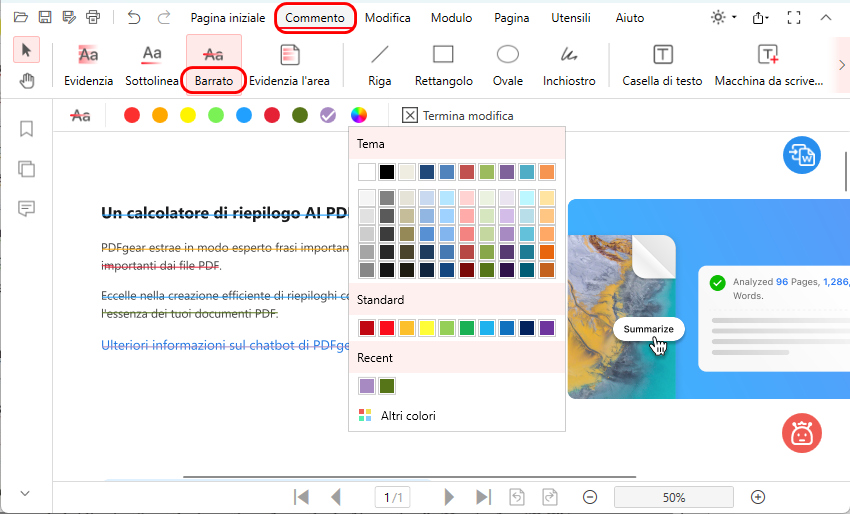Zoom in with the plus button
The image size is (850, 514).
tap(758, 497)
